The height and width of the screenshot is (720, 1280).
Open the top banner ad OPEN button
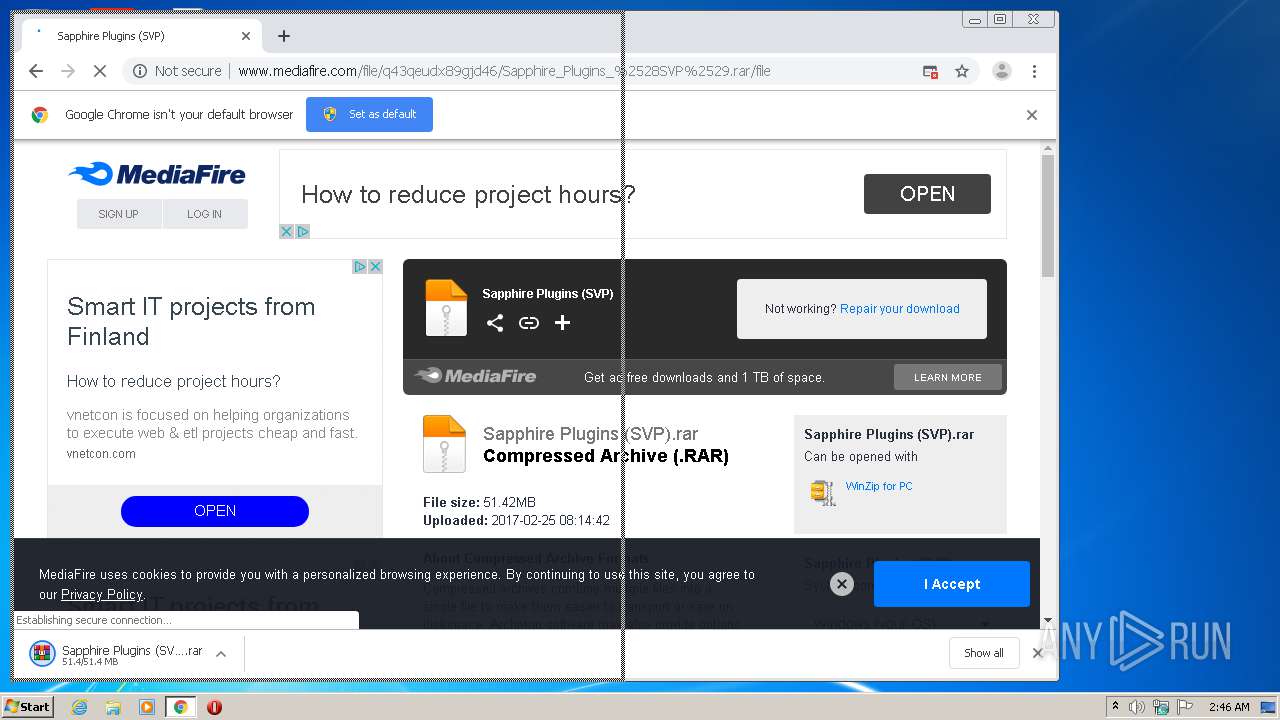click(927, 194)
